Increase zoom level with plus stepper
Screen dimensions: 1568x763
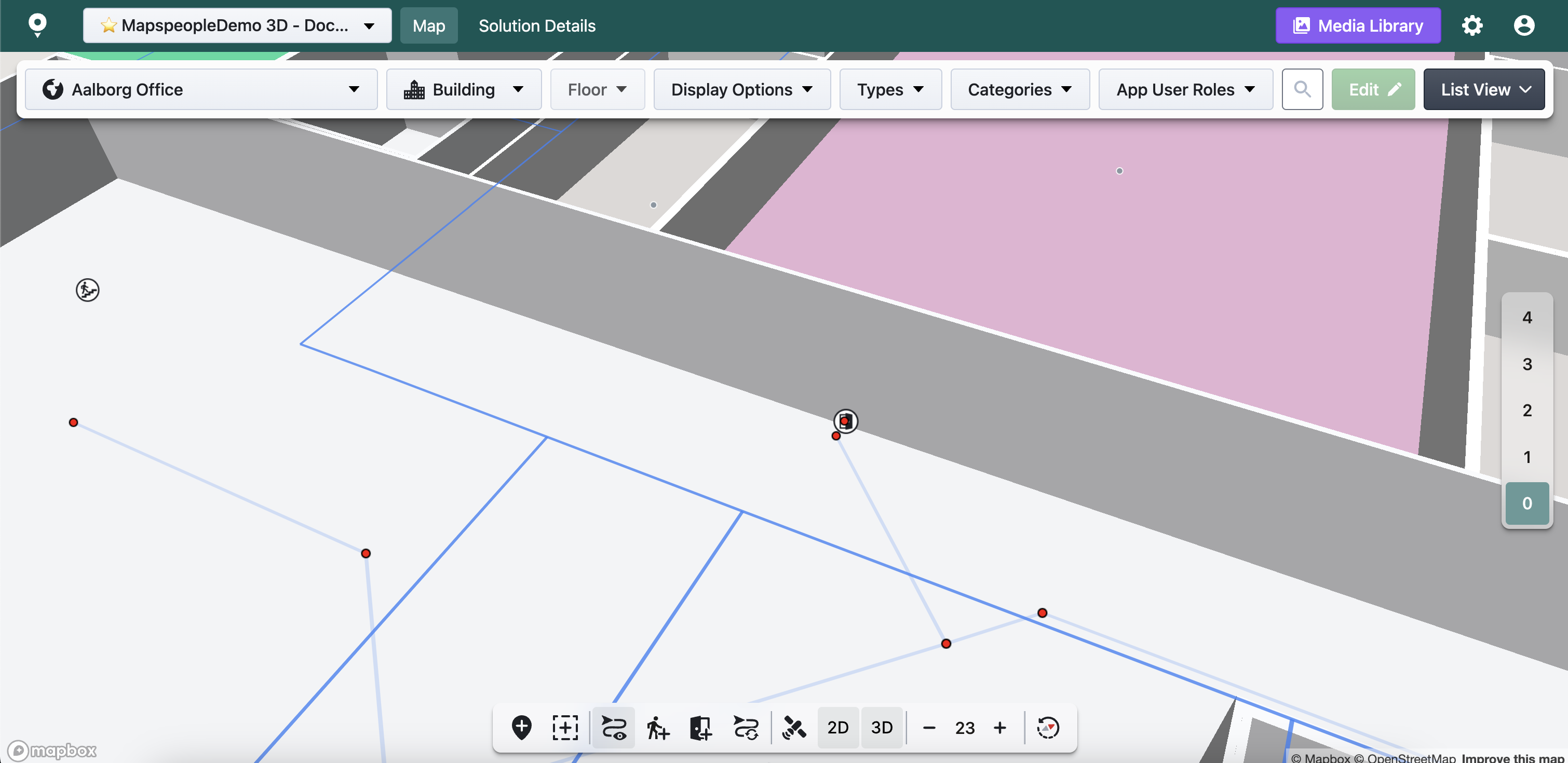[999, 727]
